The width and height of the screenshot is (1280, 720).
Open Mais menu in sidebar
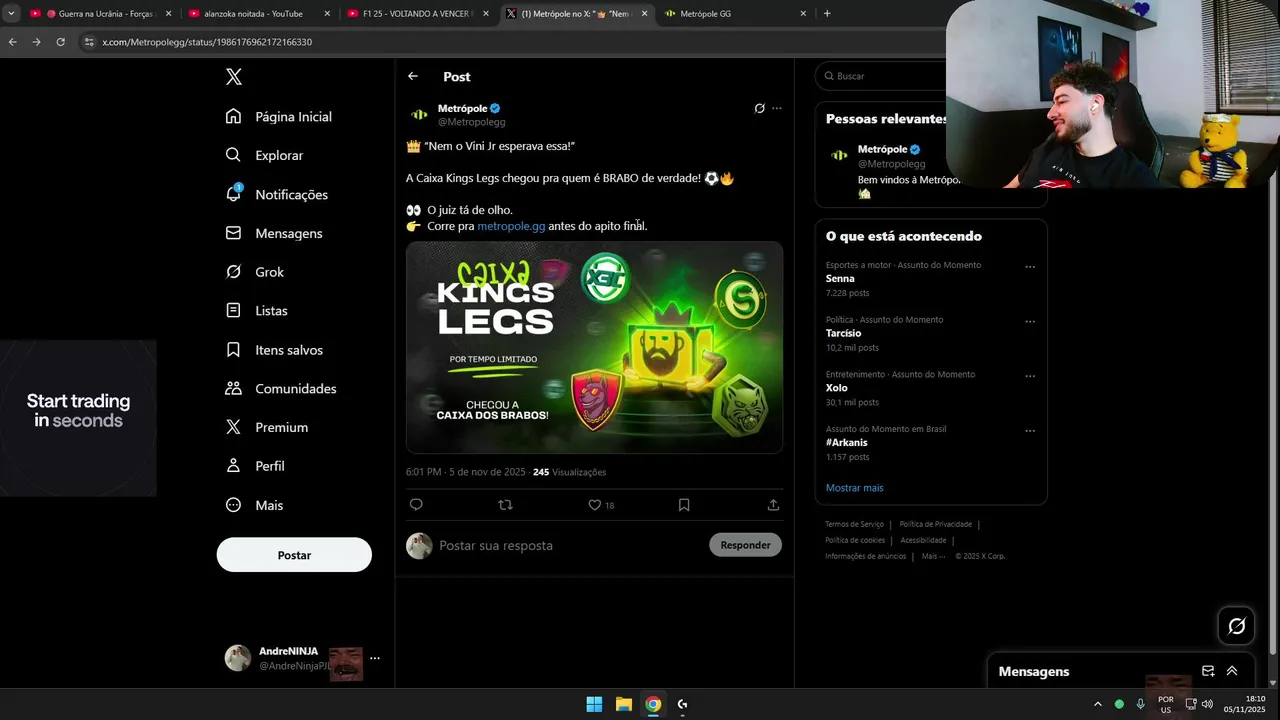254,505
